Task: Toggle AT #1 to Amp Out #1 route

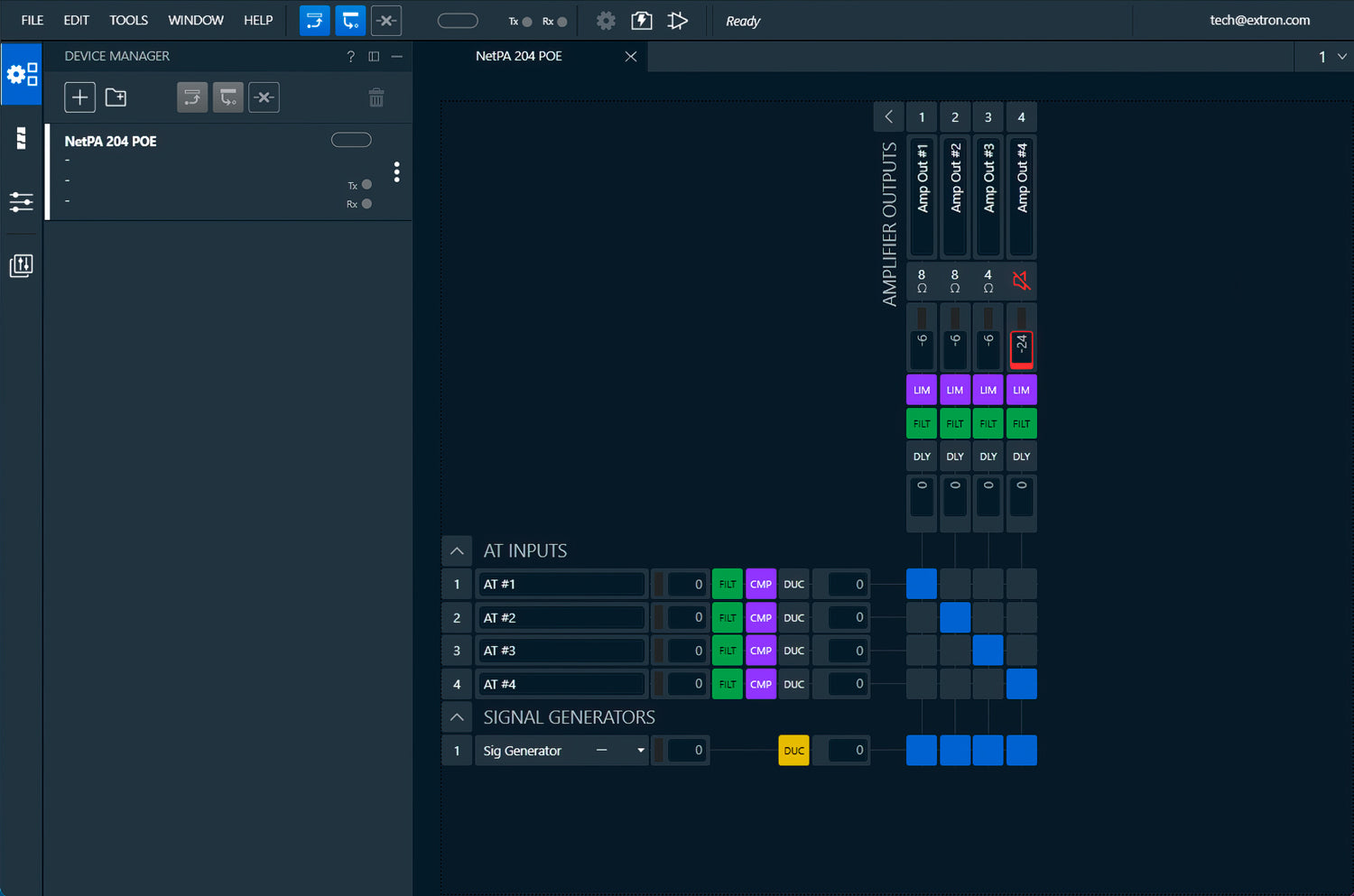Action: 922,584
